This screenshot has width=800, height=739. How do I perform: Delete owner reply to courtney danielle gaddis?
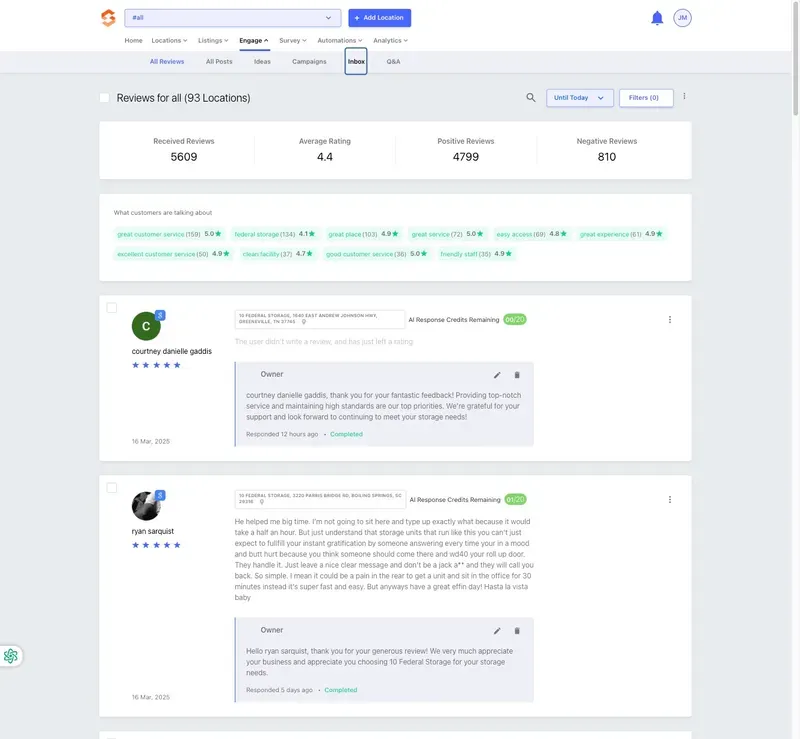tap(517, 375)
